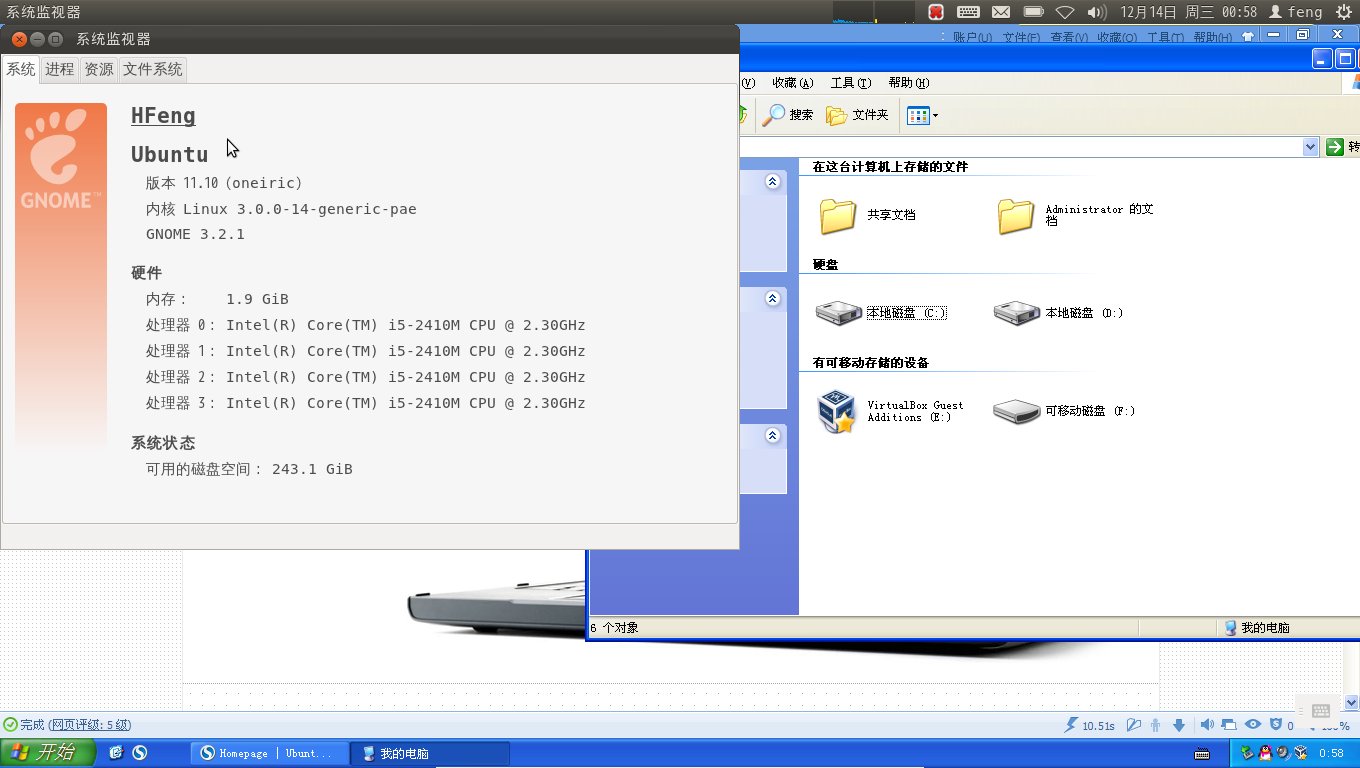Image resolution: width=1360 pixels, height=768 pixels.
Task: Open the address bar dropdown arrow
Action: (1311, 147)
